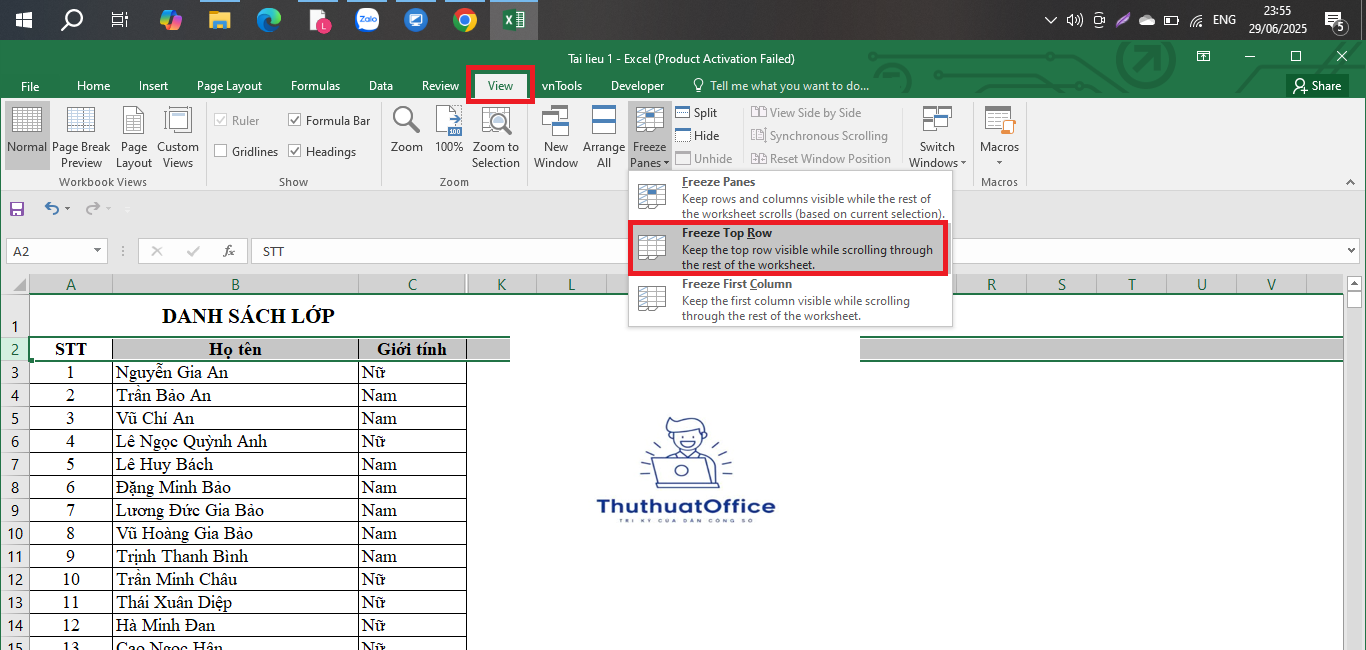
Task: Click Hide window button
Action: pos(697,136)
